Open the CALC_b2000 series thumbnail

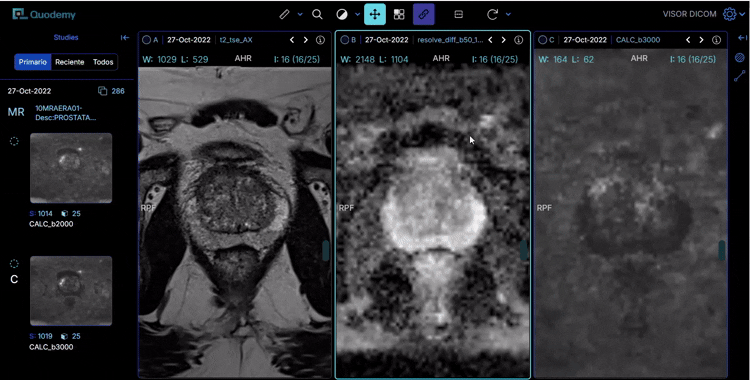tap(71, 168)
